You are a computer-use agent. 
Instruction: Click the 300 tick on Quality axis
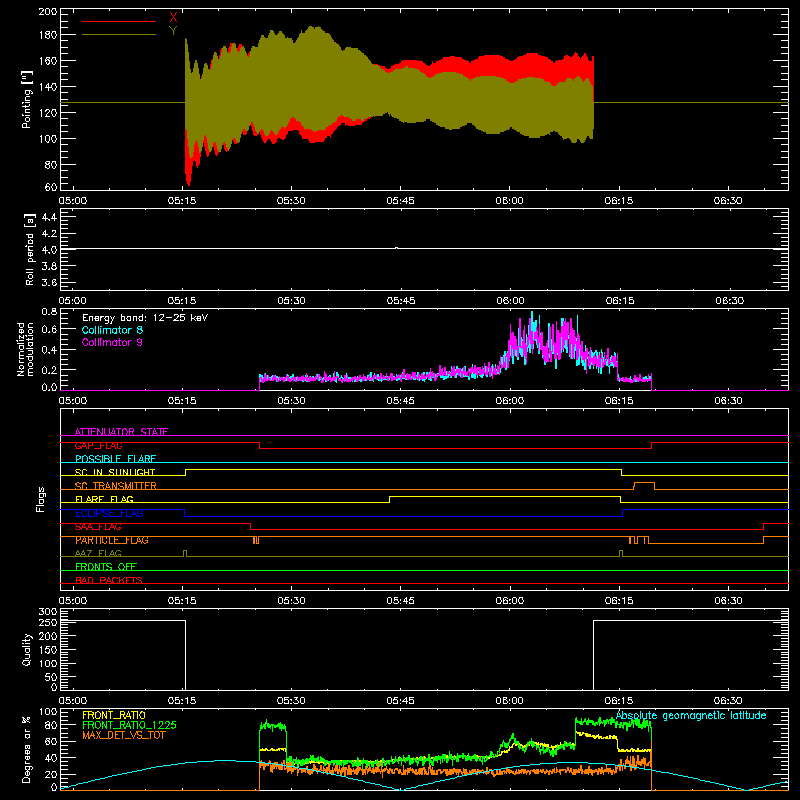point(48,611)
